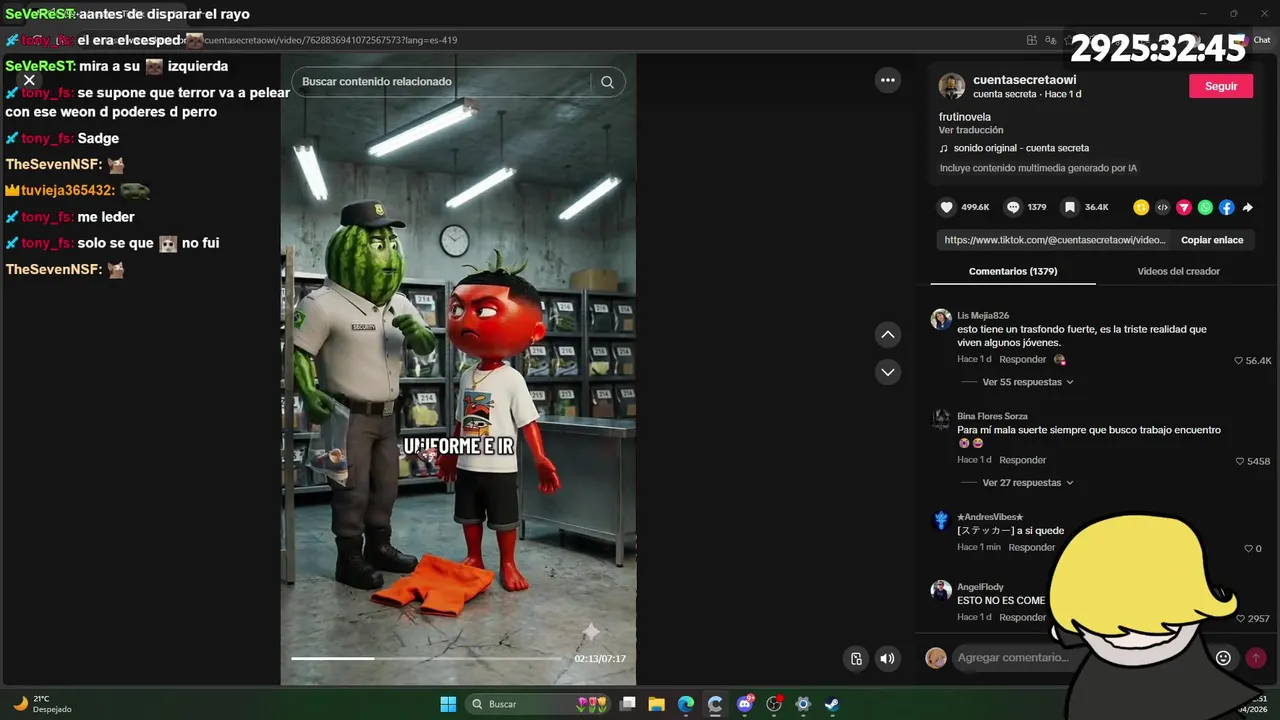Screen dimensions: 1280x720
Task: Share the video to Facebook
Action: pos(1227,207)
